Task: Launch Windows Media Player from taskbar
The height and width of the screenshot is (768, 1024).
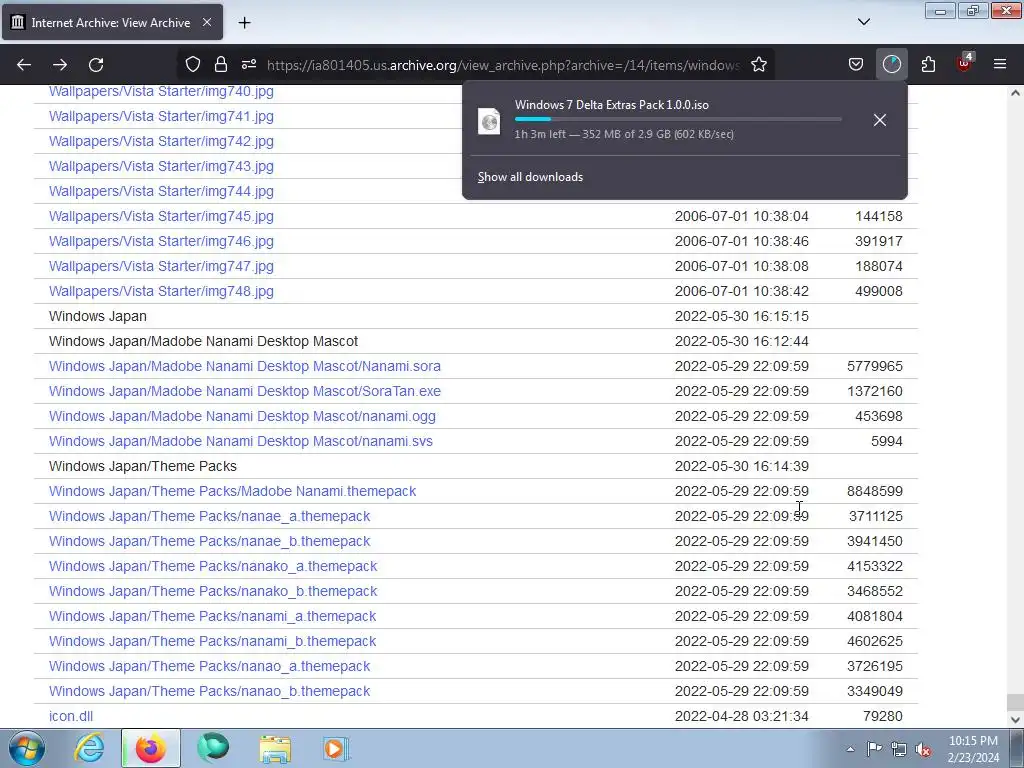Action: coord(336,748)
